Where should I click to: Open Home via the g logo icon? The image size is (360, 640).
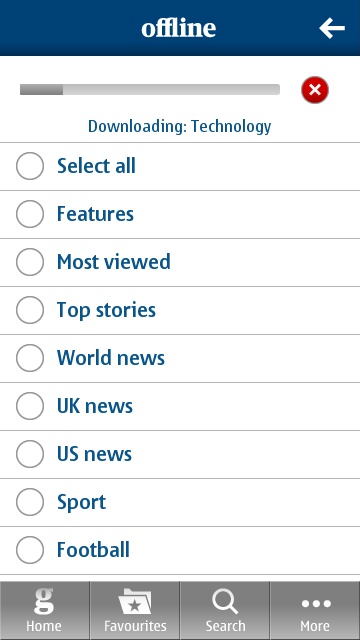coord(44,601)
